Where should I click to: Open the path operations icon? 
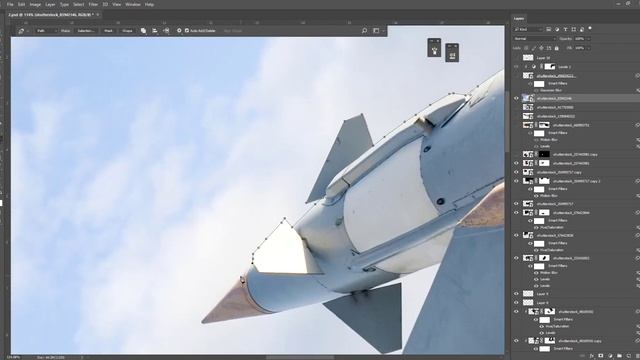pyautogui.click(x=143, y=31)
